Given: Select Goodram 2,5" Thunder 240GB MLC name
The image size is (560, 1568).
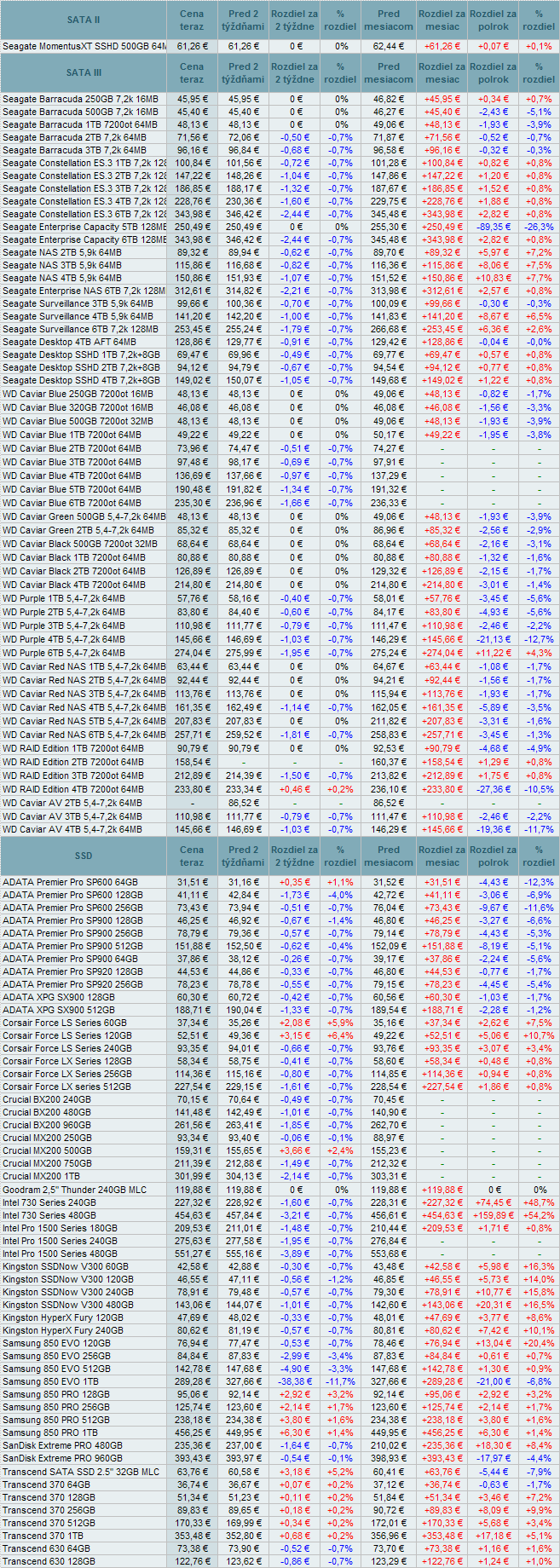Looking at the screenshot, I should [74, 1190].
